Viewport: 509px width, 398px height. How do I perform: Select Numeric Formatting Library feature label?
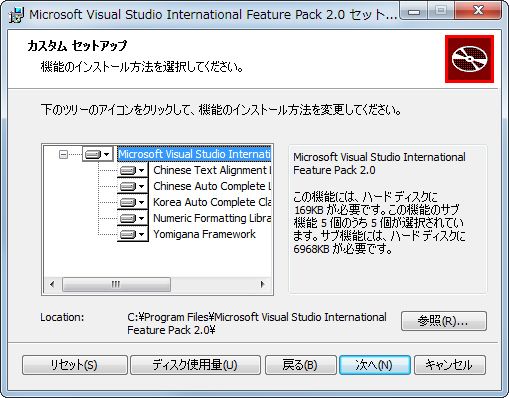click(212, 218)
